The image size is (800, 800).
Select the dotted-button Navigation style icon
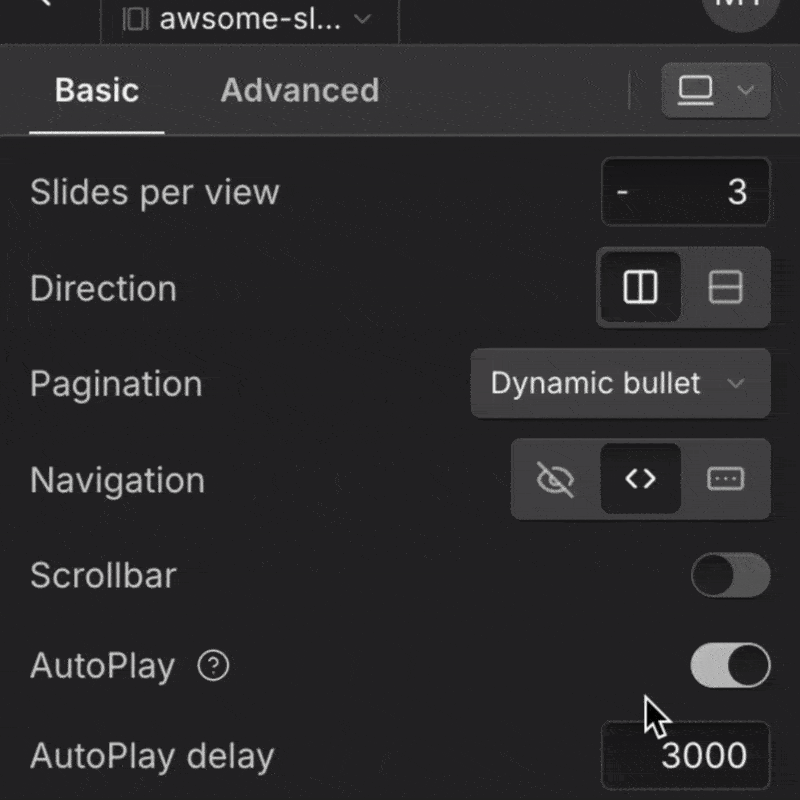pyautogui.click(x=726, y=479)
